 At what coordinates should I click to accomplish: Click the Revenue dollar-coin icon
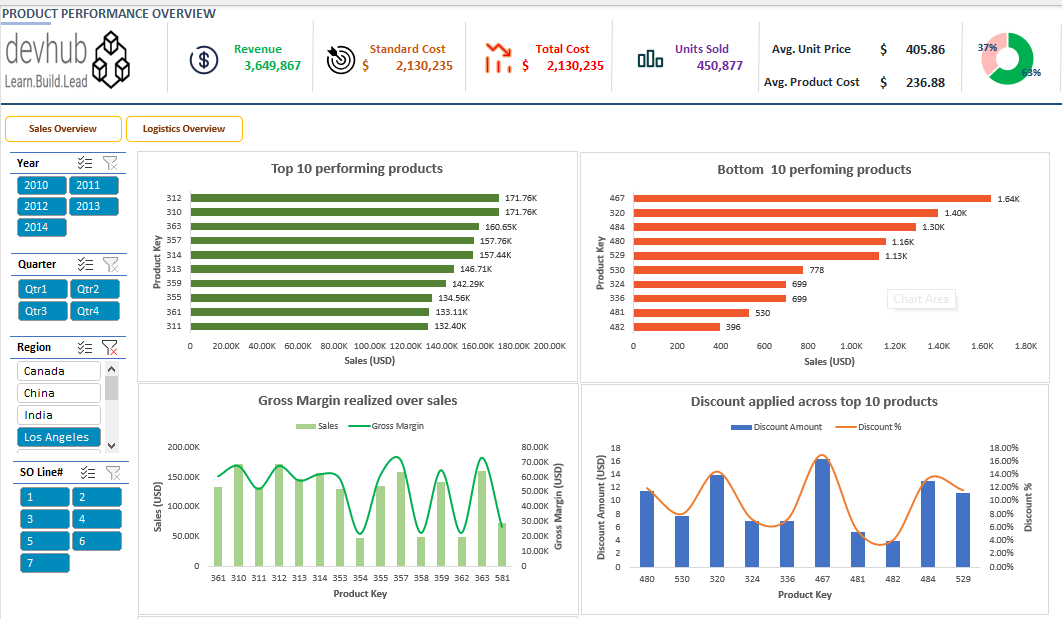203,60
